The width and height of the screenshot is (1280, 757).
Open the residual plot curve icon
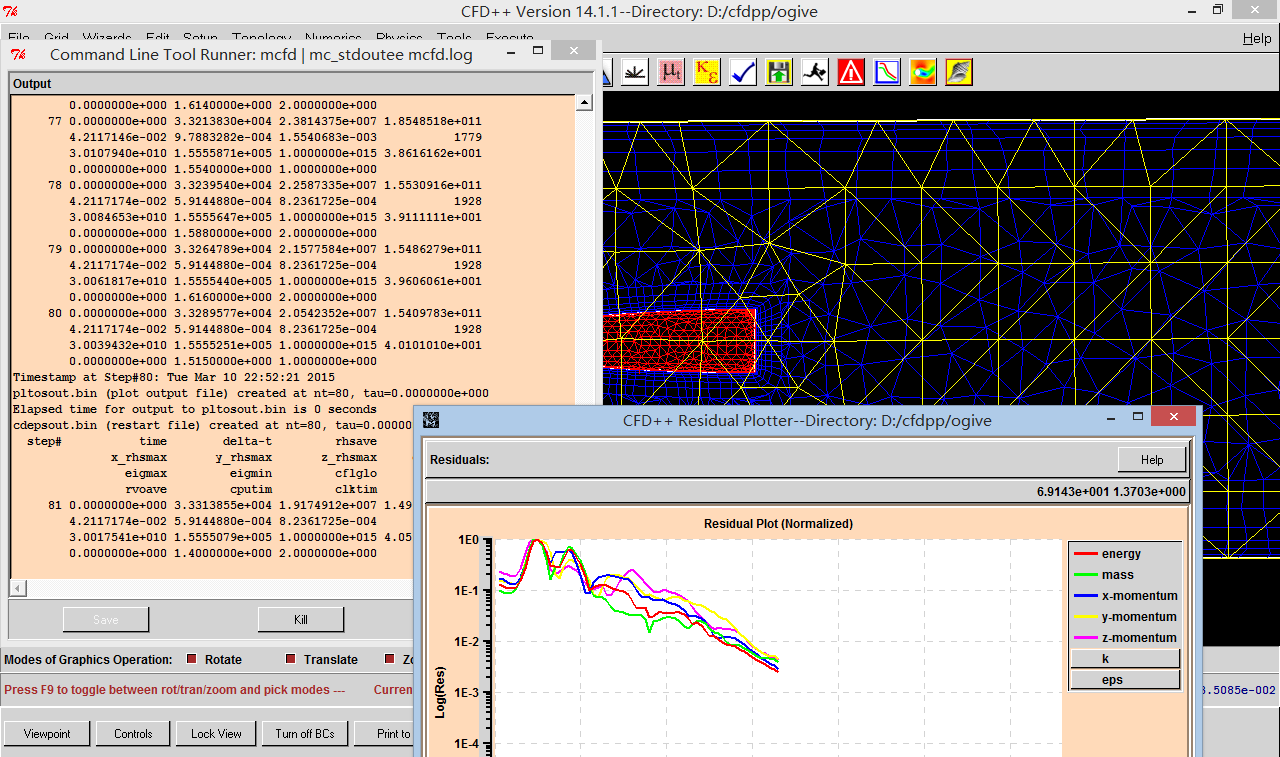tap(887, 72)
